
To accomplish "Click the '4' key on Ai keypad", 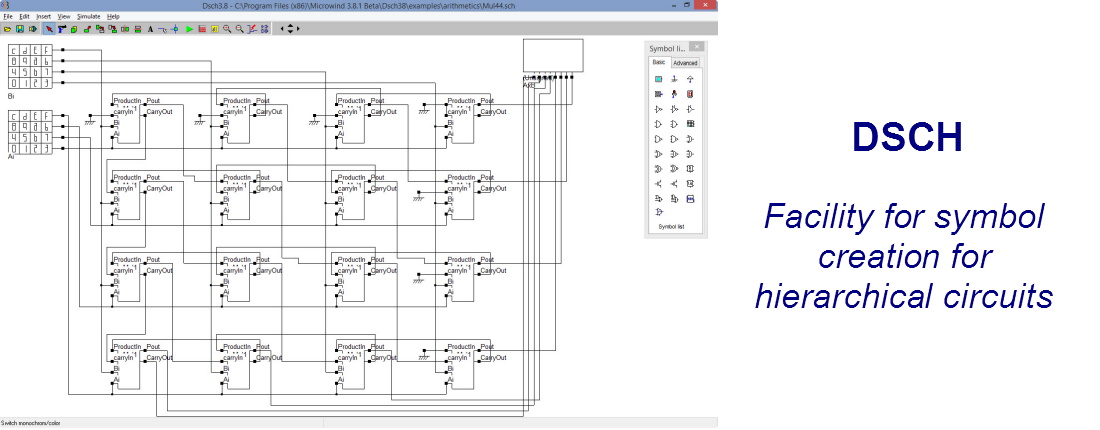I will (13, 138).
